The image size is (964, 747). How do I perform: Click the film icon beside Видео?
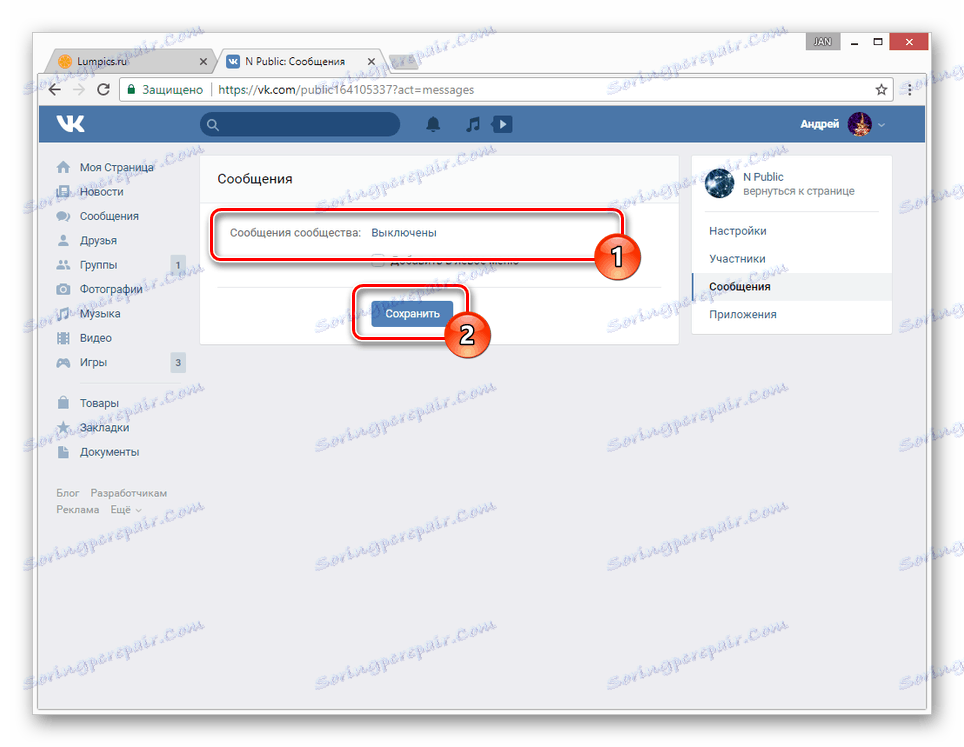click(x=63, y=338)
